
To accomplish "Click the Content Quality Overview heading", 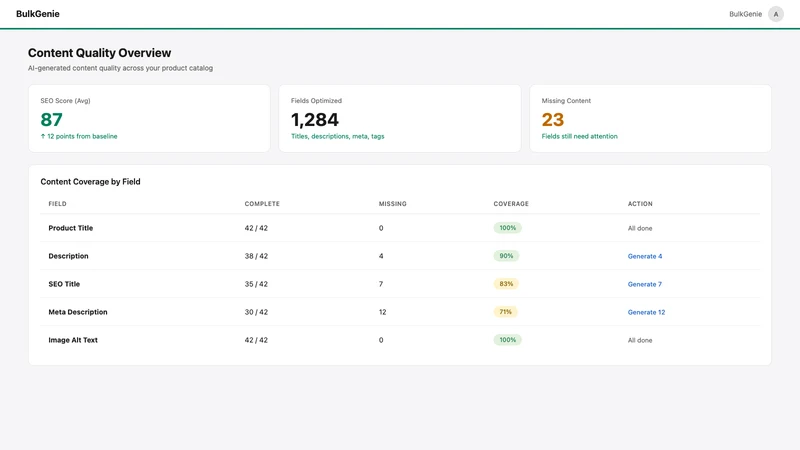I will pos(99,53).
